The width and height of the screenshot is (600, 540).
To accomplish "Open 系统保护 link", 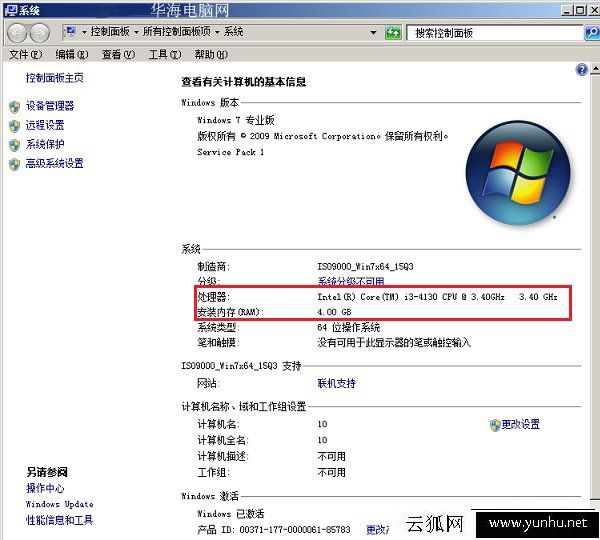I will [45, 144].
